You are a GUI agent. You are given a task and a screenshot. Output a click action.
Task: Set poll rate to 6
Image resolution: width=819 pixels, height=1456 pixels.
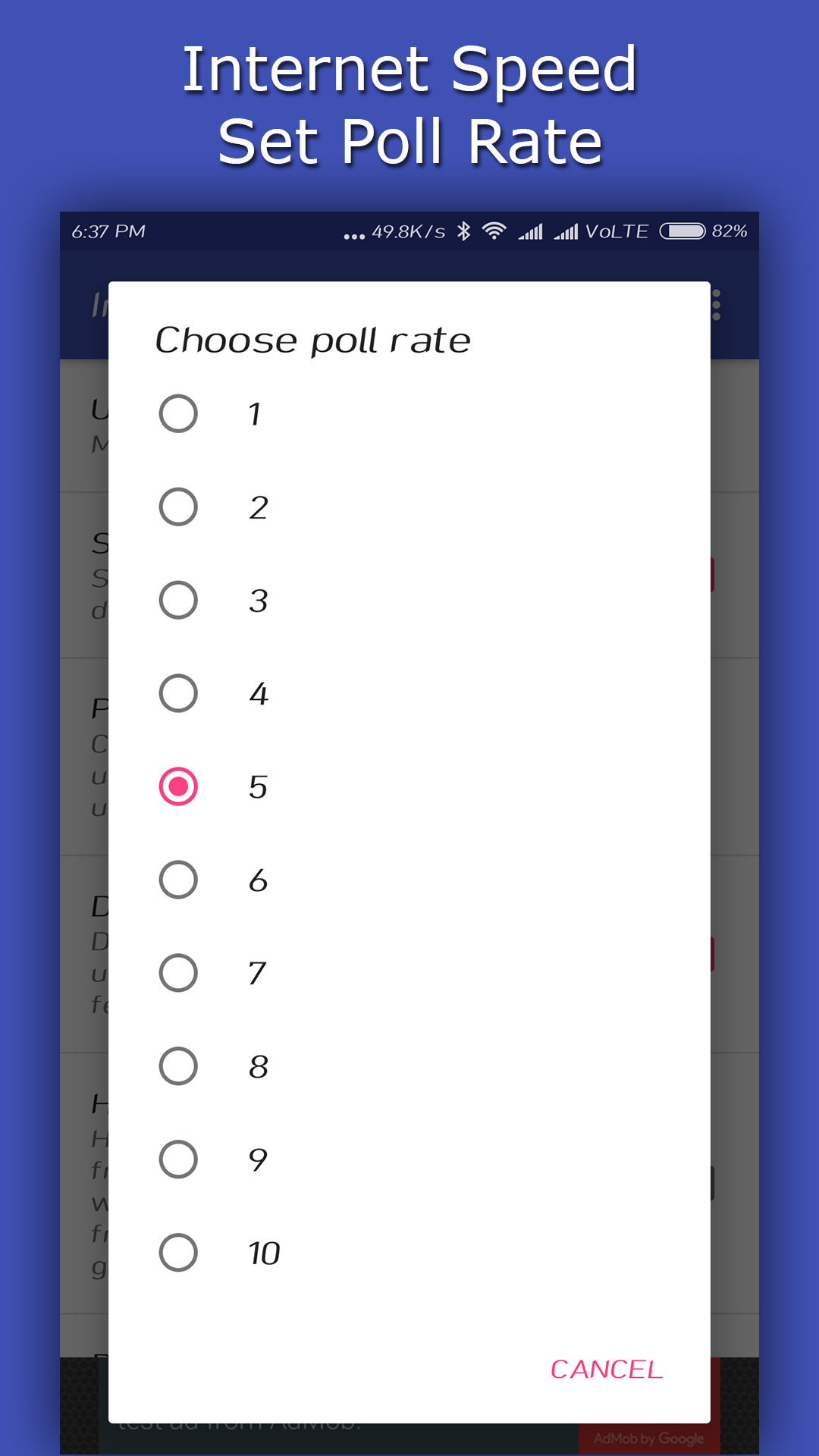pyautogui.click(x=178, y=880)
